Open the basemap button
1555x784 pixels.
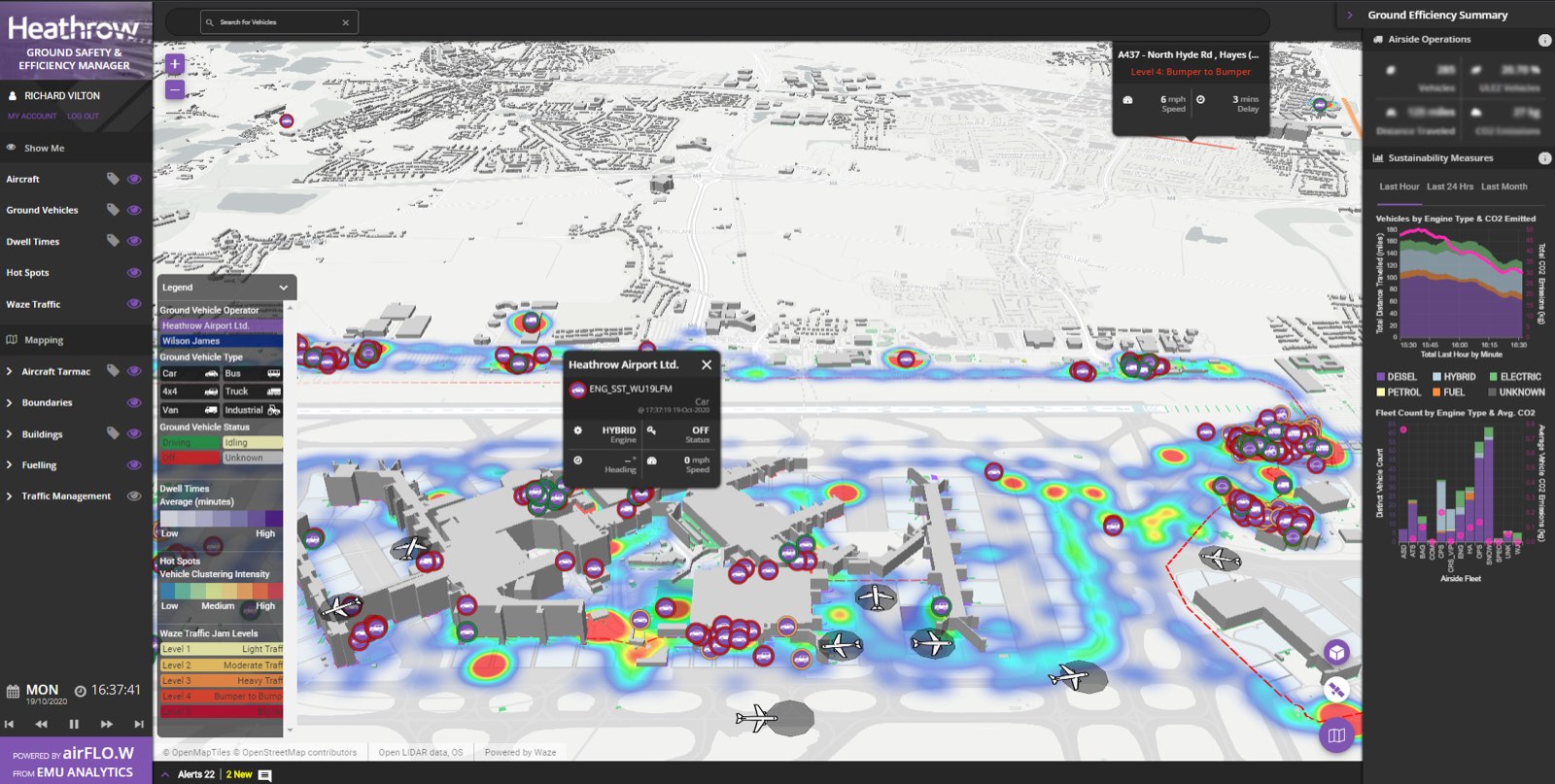click(x=1337, y=735)
